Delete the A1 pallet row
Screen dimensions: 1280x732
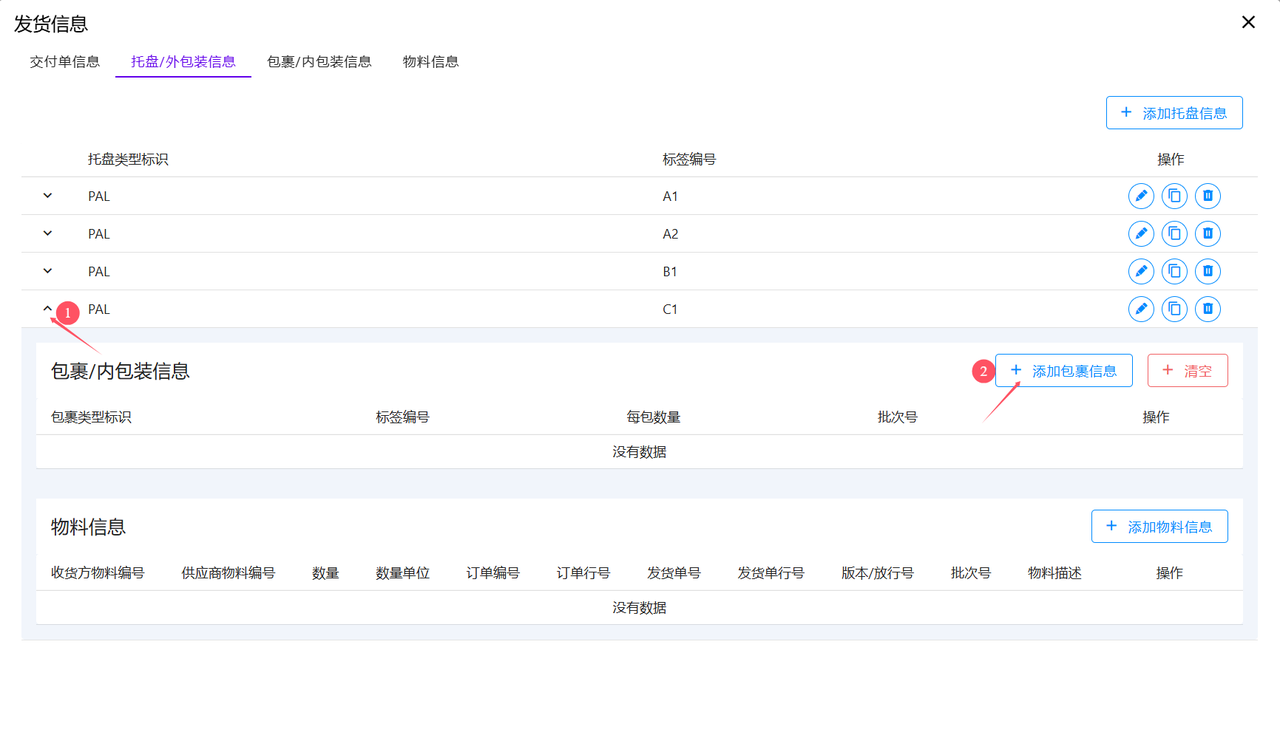tap(1208, 196)
